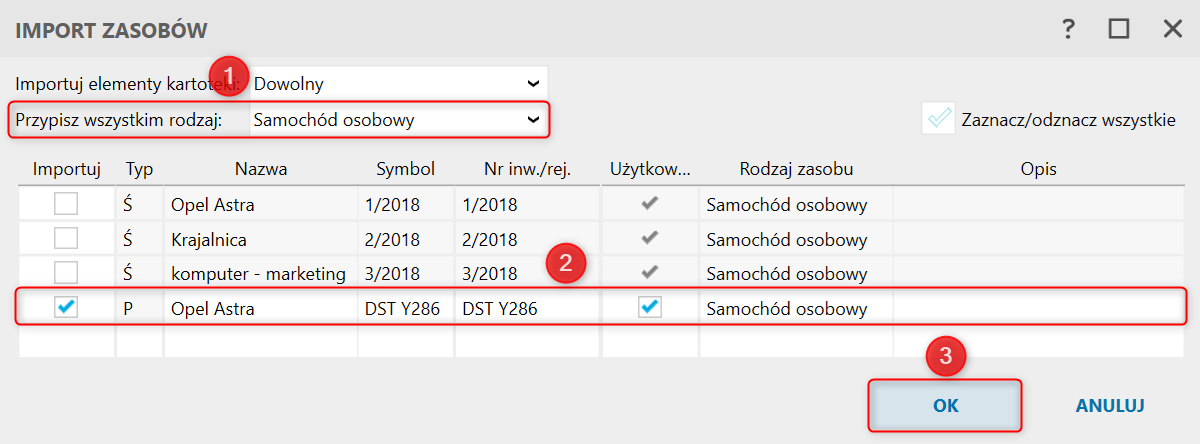Click the Rodzaj zasobu column header

[x=796, y=169]
